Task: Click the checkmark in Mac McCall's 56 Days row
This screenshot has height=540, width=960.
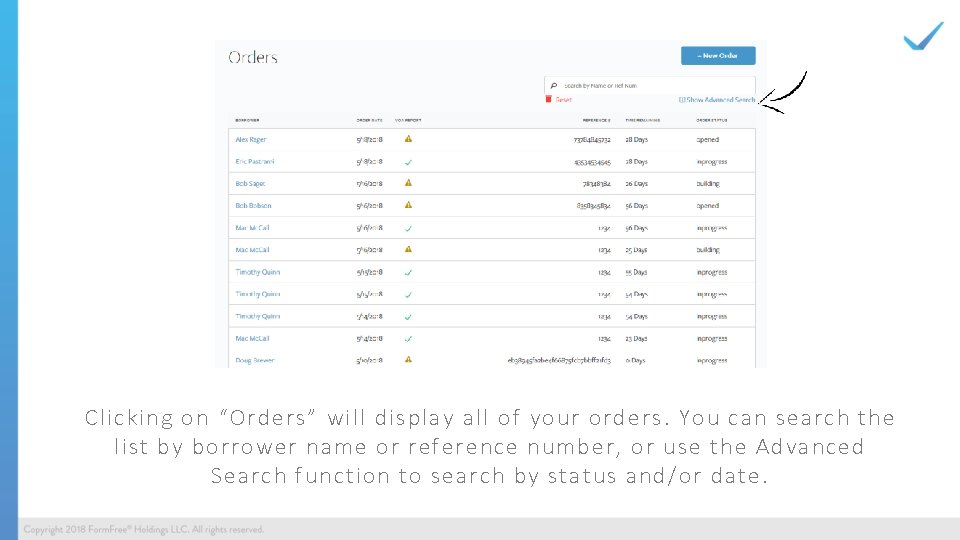Action: click(x=408, y=228)
